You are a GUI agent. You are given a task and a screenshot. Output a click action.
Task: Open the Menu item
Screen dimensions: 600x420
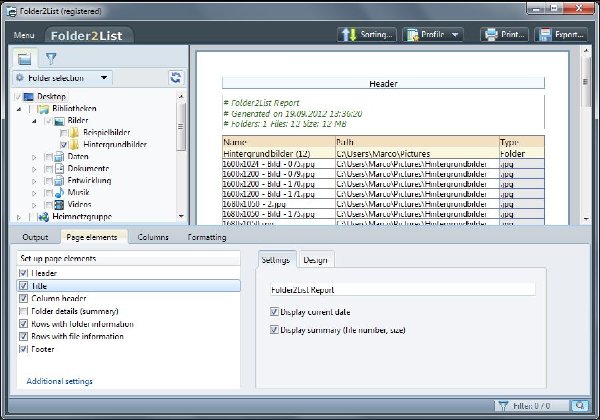(x=24, y=35)
